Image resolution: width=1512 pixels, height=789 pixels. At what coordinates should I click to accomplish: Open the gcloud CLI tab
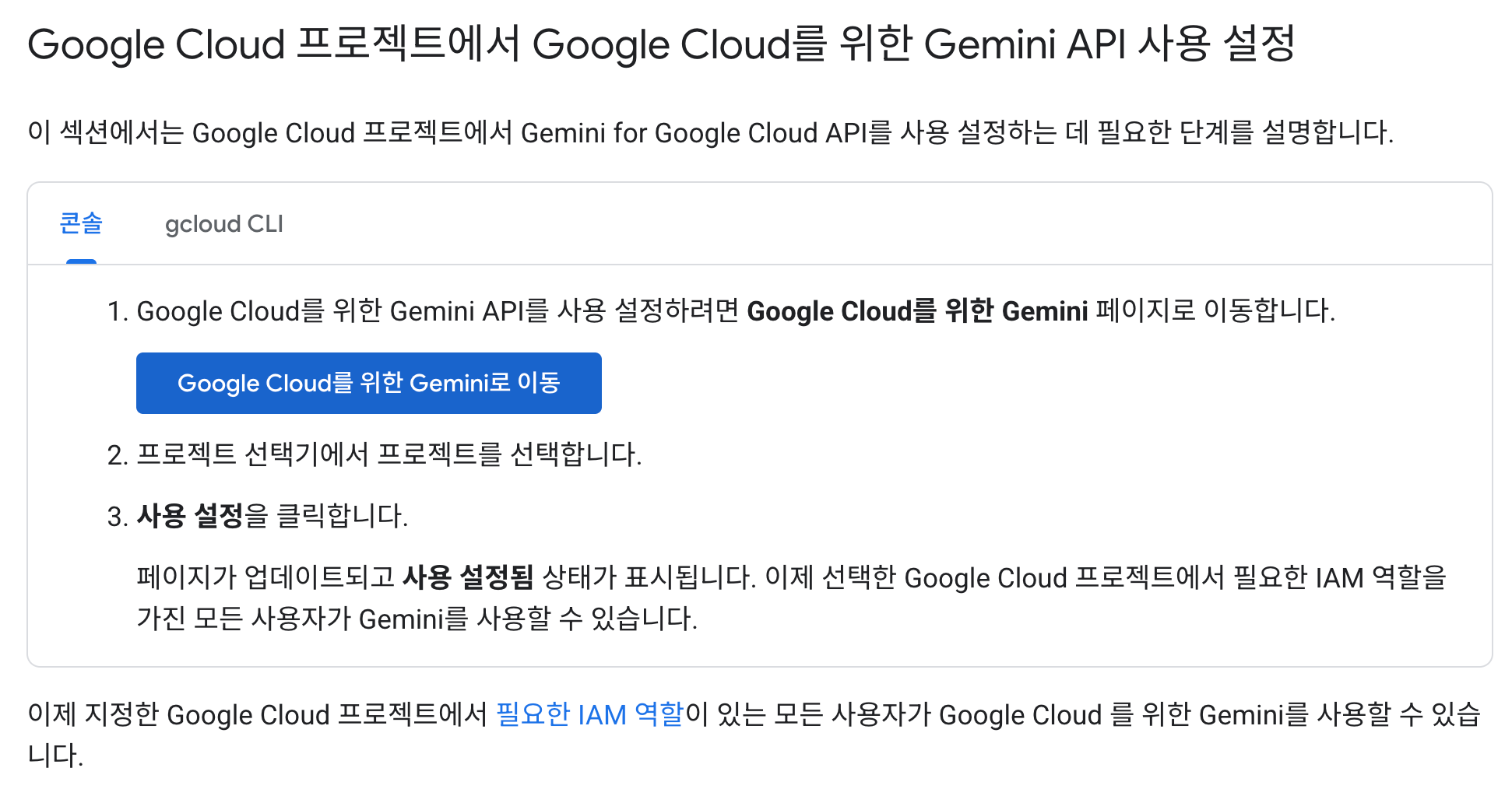224,224
